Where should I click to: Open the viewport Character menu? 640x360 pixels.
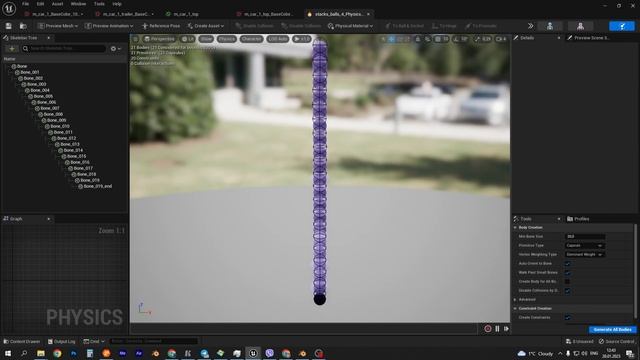pos(251,39)
